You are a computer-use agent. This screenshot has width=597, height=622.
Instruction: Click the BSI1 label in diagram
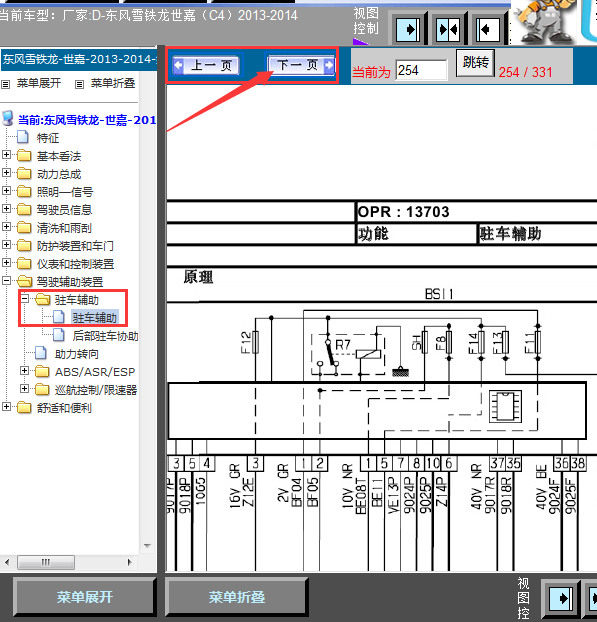coord(439,294)
